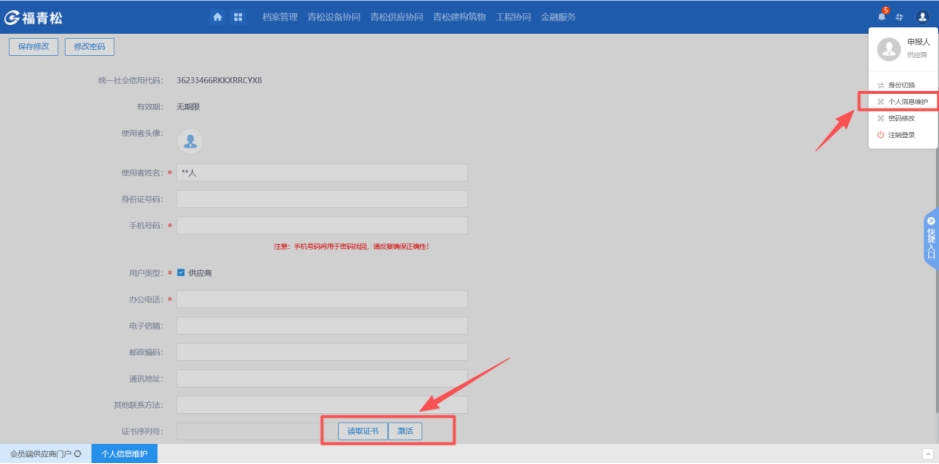Click the 快捷入口 side expander tab
This screenshot has height=464, width=939.
click(x=930, y=240)
